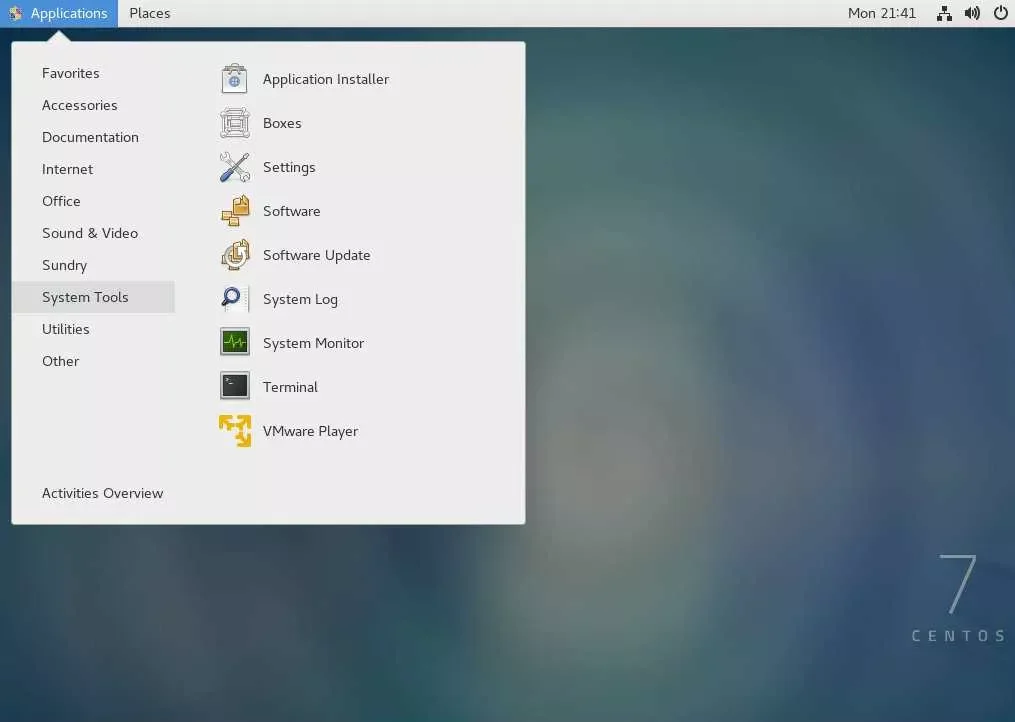The image size is (1015, 722).
Task: Select Sound & Video category
Action: (90, 233)
